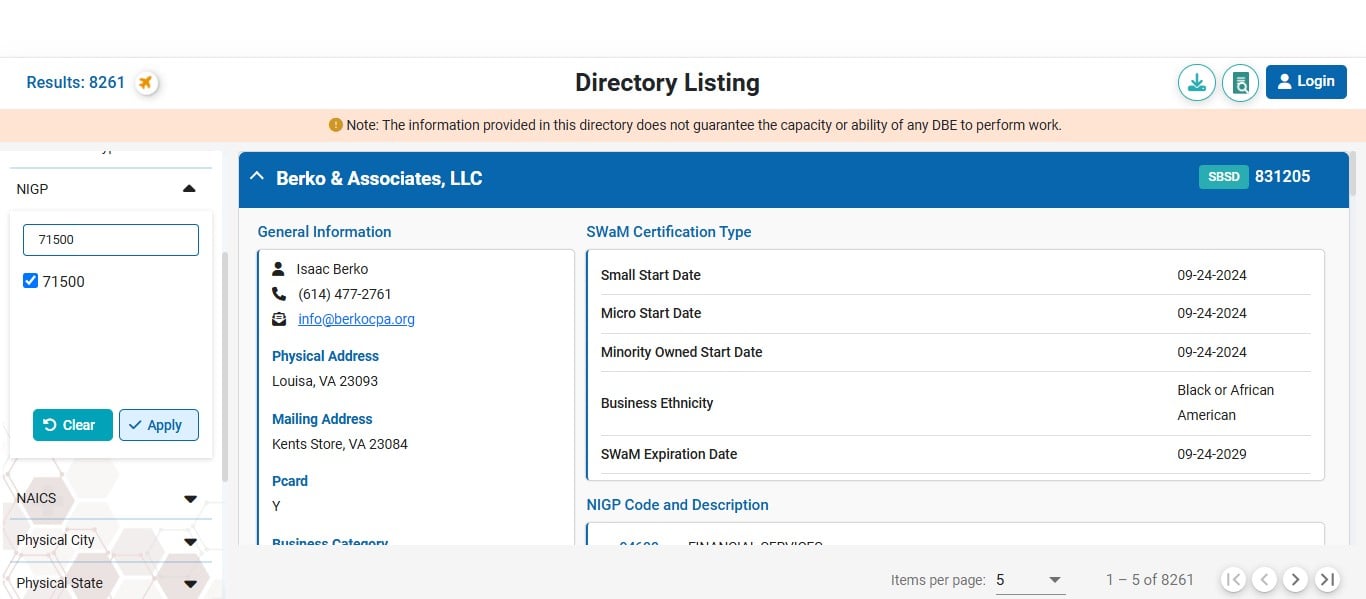Download the directory listing
1366x599 pixels.
click(x=1196, y=82)
